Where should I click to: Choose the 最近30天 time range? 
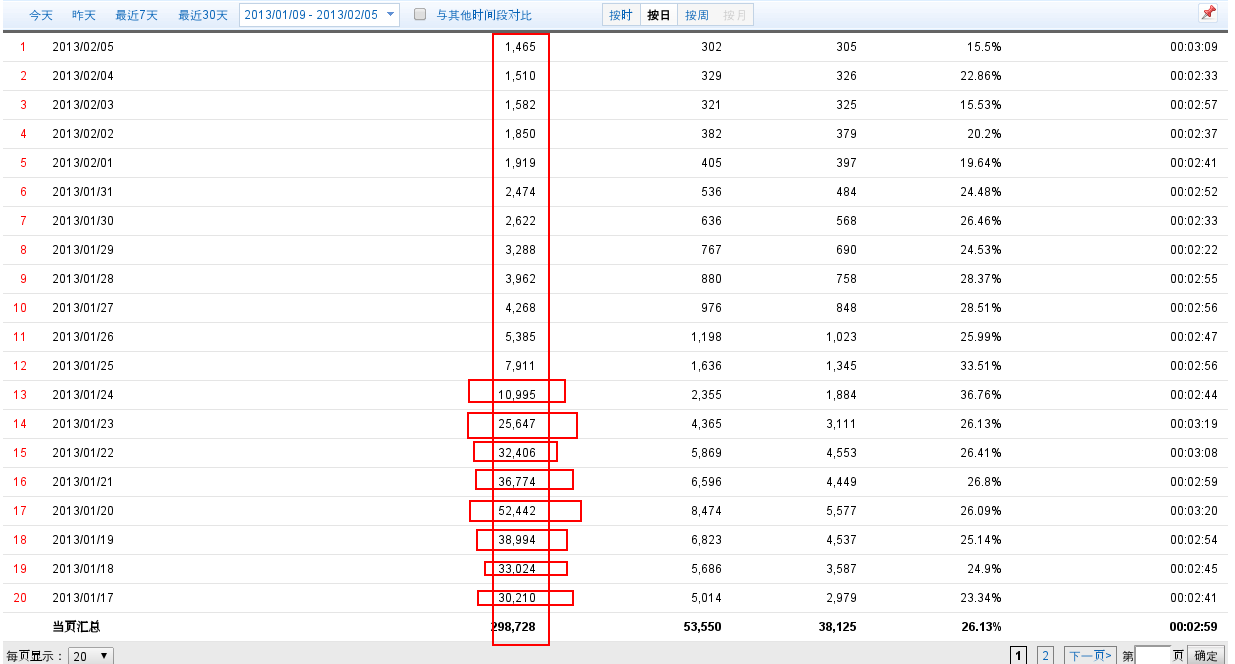[x=203, y=15]
